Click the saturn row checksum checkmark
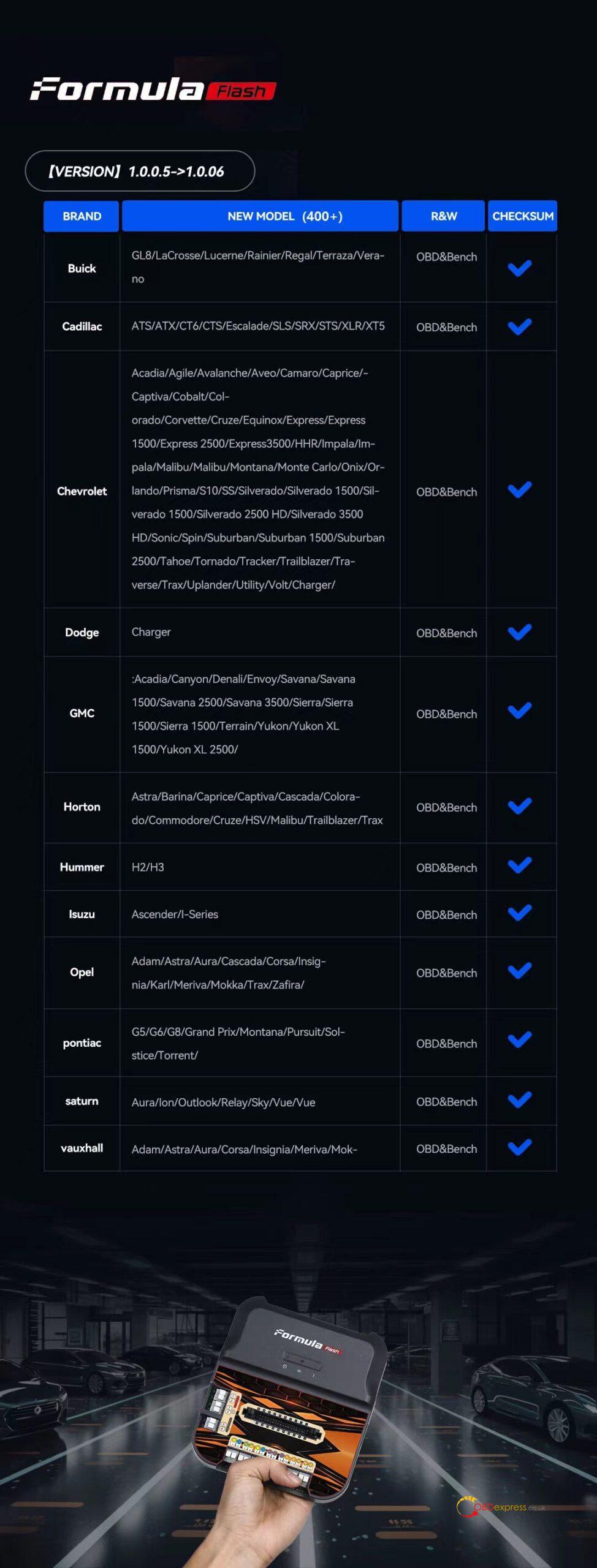This screenshot has height=1568, width=597. click(519, 1100)
